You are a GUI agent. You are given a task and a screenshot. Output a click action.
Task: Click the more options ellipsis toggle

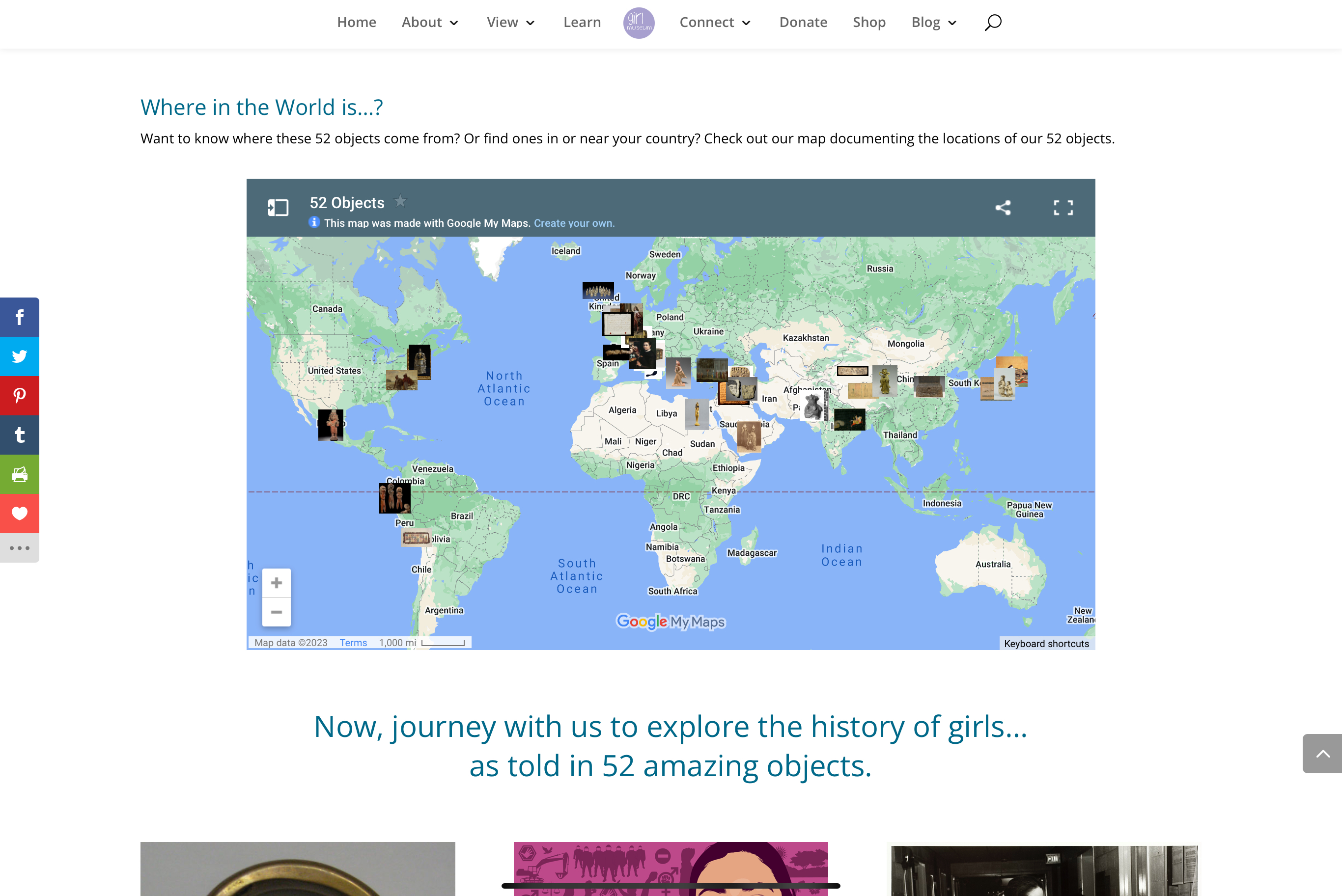20,548
